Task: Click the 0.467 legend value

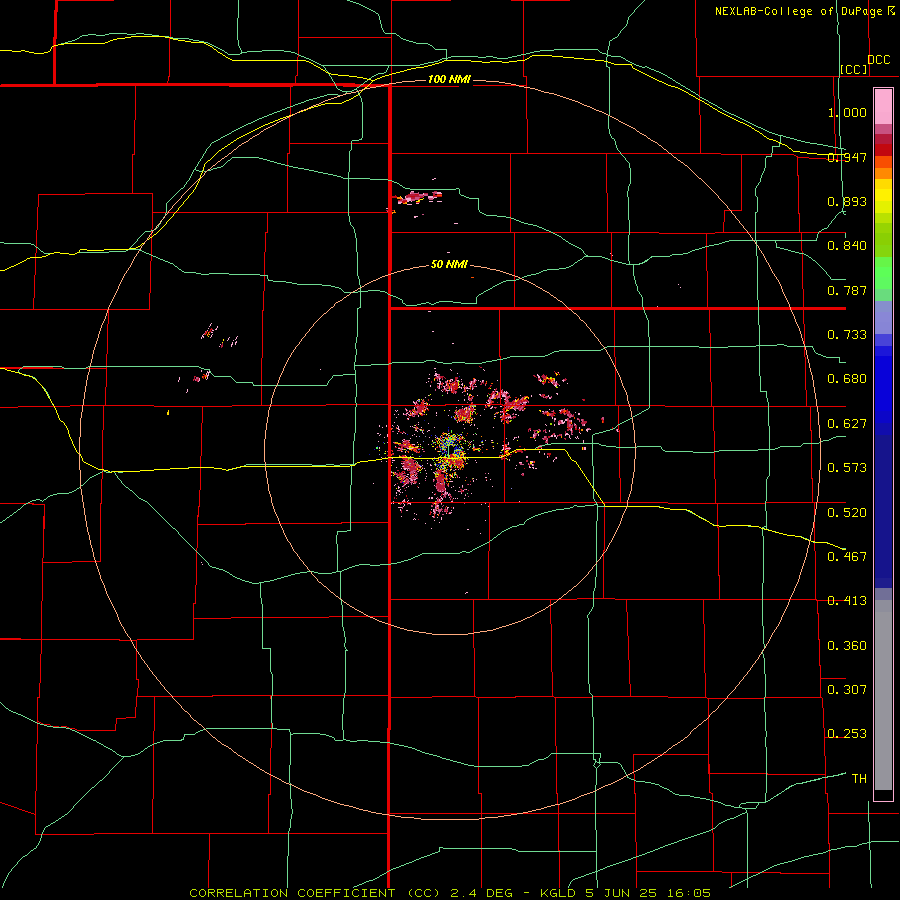Action: (x=847, y=556)
